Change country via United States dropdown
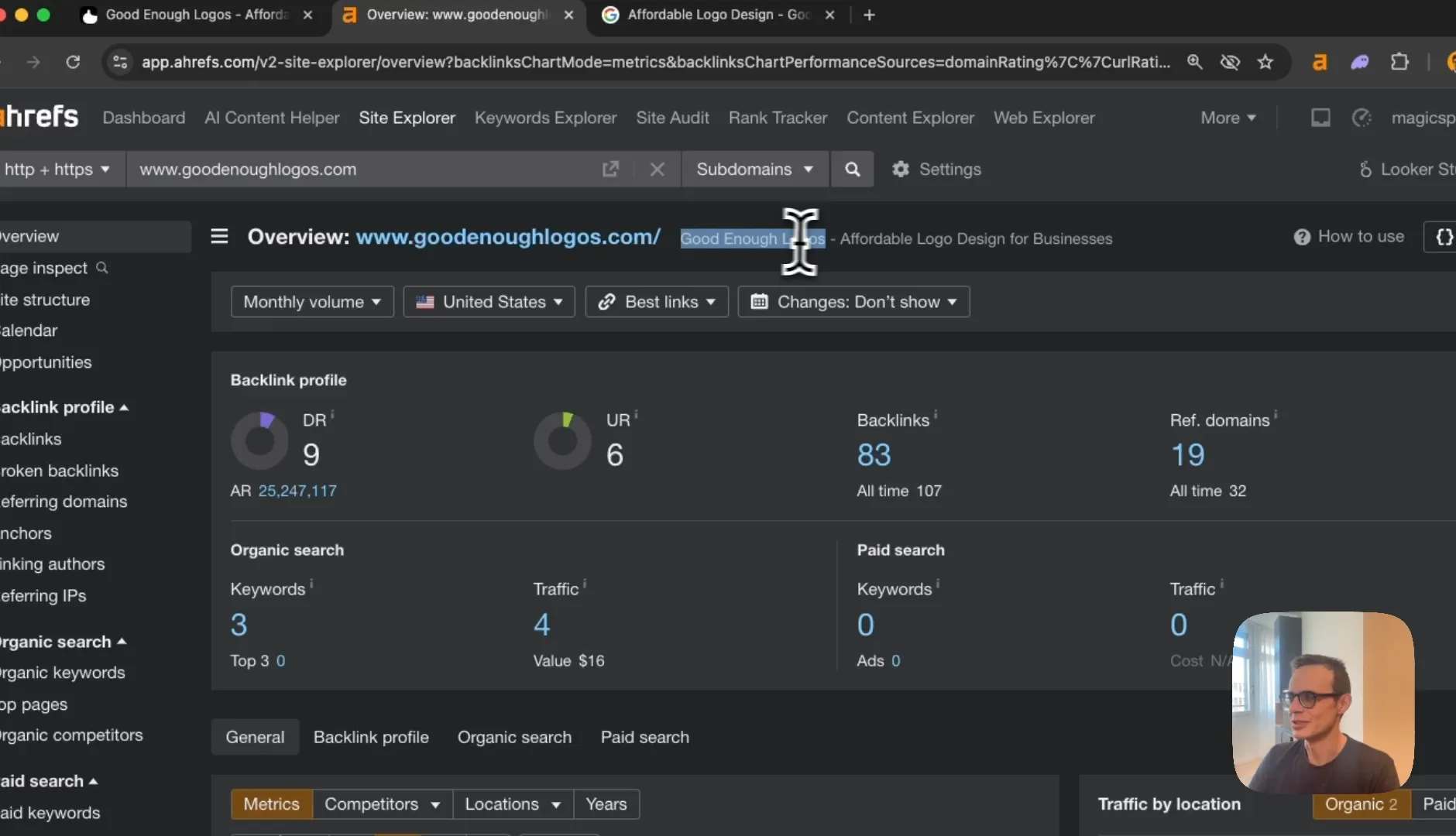Screen dimensions: 1456x836 489,302
